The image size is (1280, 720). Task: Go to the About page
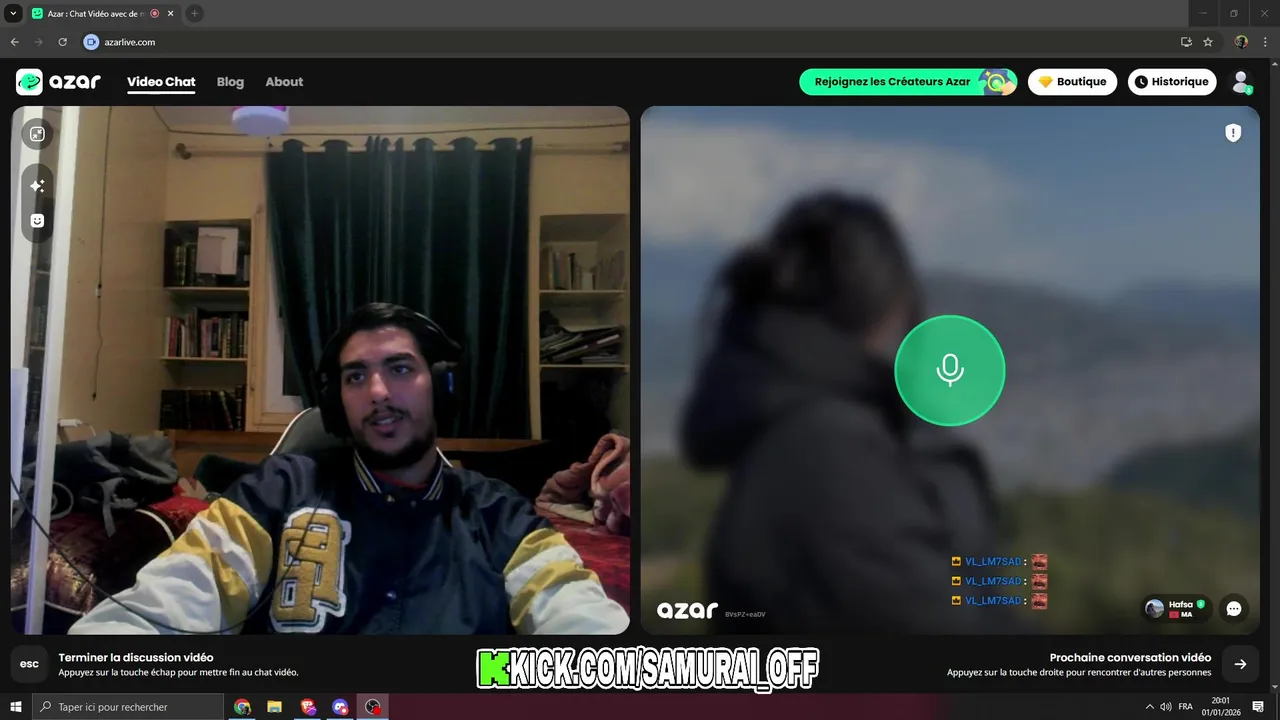[x=284, y=82]
